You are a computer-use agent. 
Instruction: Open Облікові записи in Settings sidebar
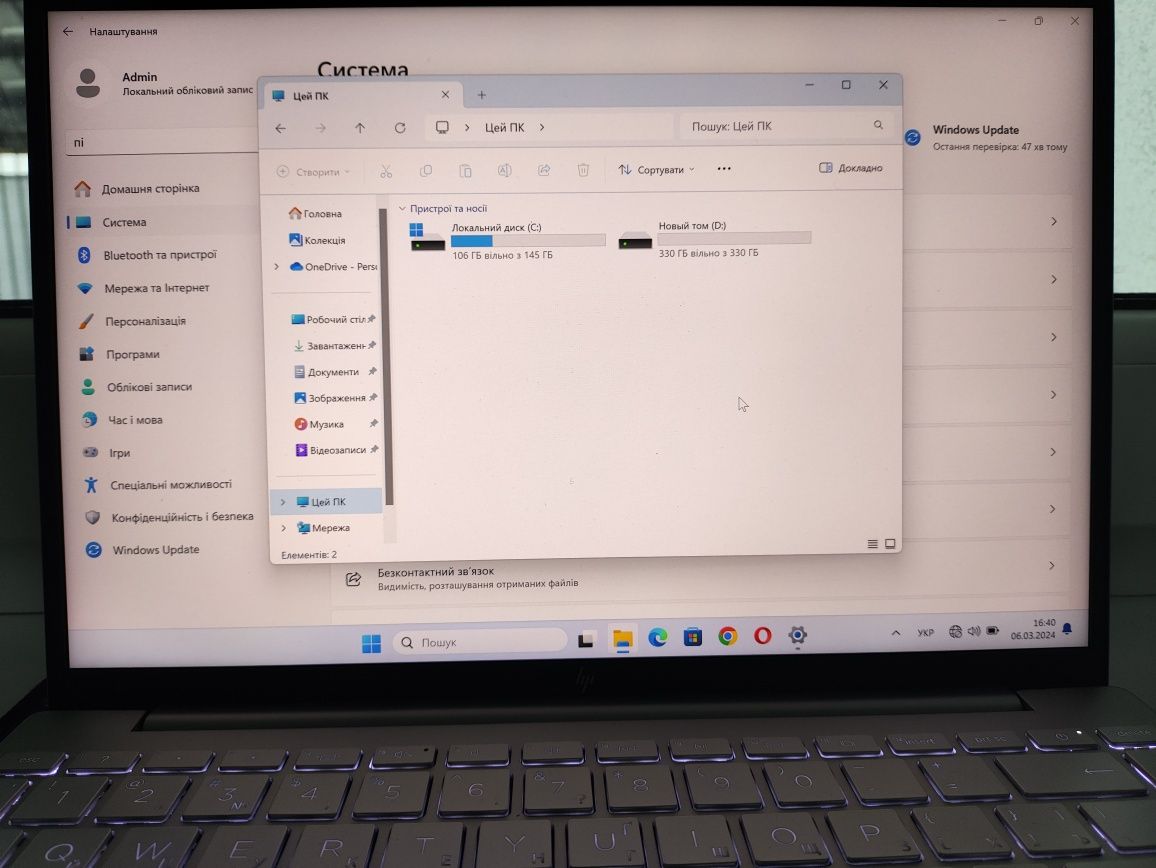pyautogui.click(x=136, y=387)
